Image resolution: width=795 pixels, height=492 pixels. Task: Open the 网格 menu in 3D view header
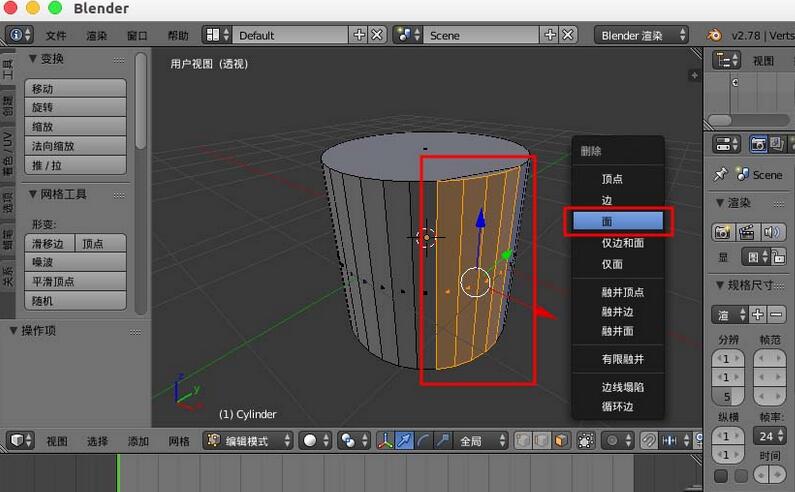[x=178, y=441]
